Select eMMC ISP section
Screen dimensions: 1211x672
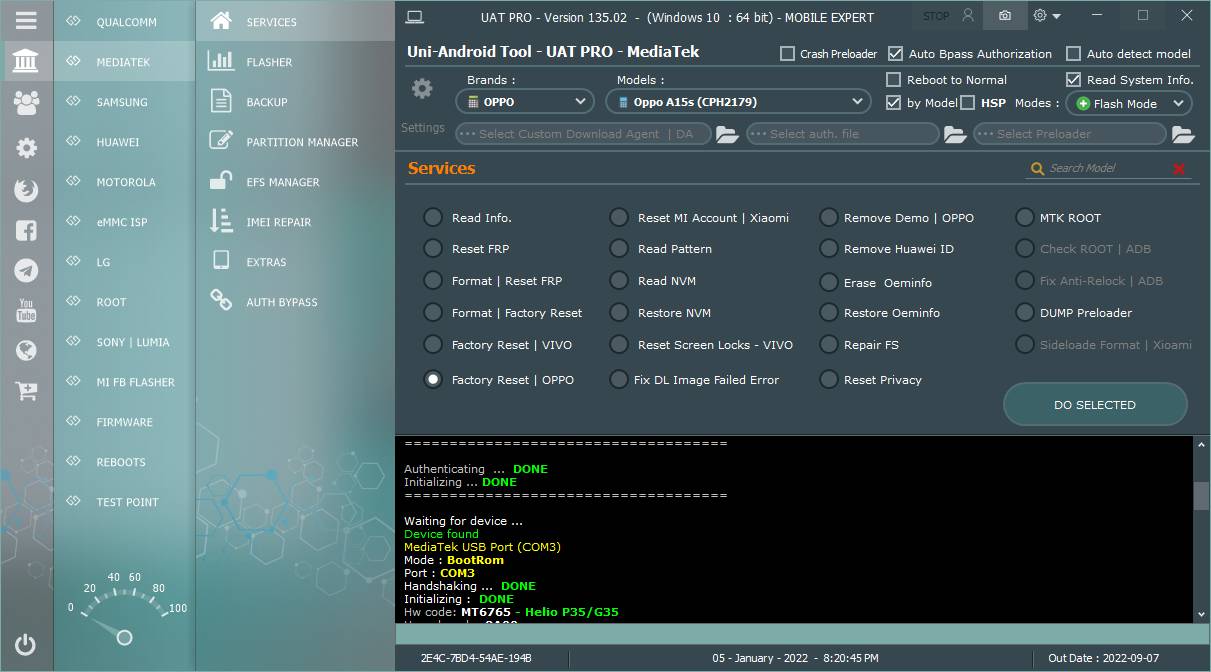(124, 222)
